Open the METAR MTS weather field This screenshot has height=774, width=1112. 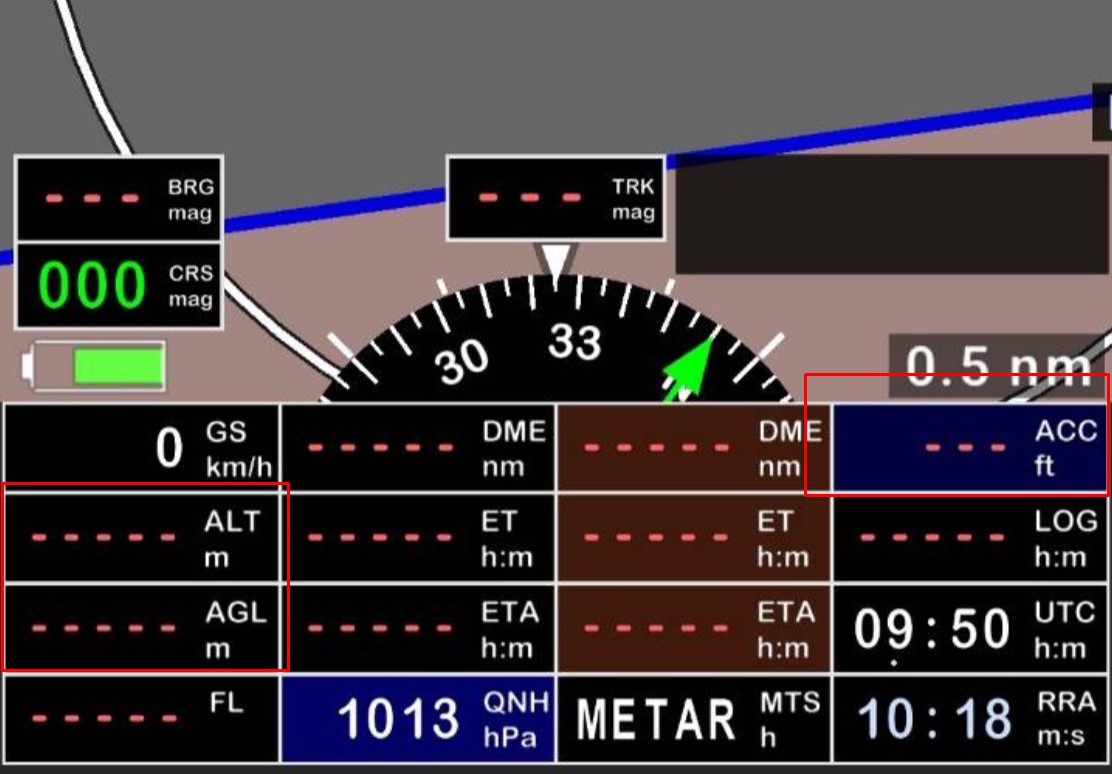[x=693, y=718]
